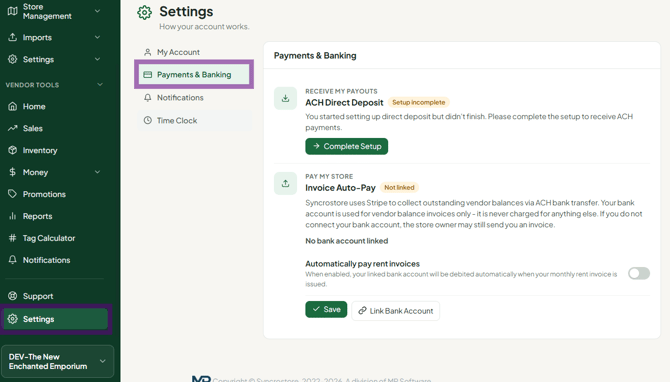Click the Promotions tag icon
This screenshot has height=382, width=670.
pyautogui.click(x=12, y=194)
